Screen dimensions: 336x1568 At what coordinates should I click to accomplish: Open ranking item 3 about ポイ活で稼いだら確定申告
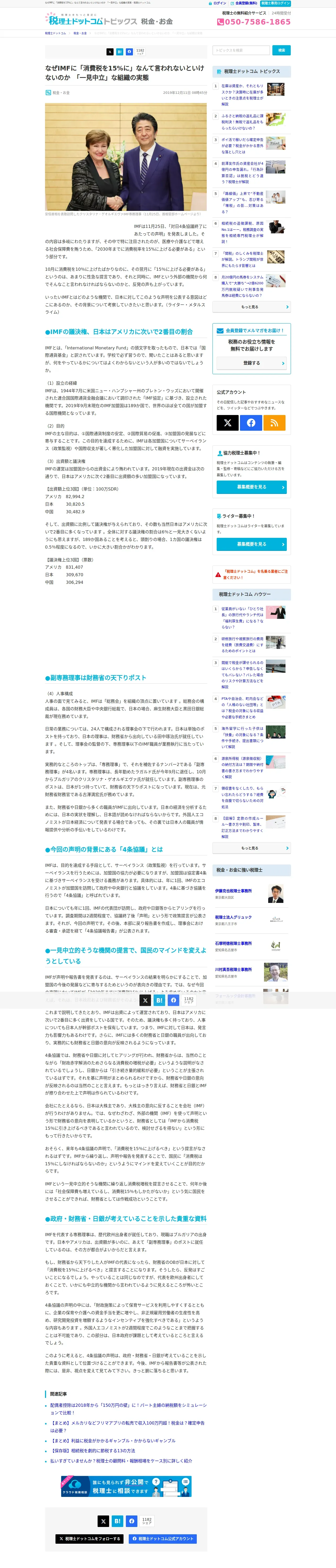(243, 146)
